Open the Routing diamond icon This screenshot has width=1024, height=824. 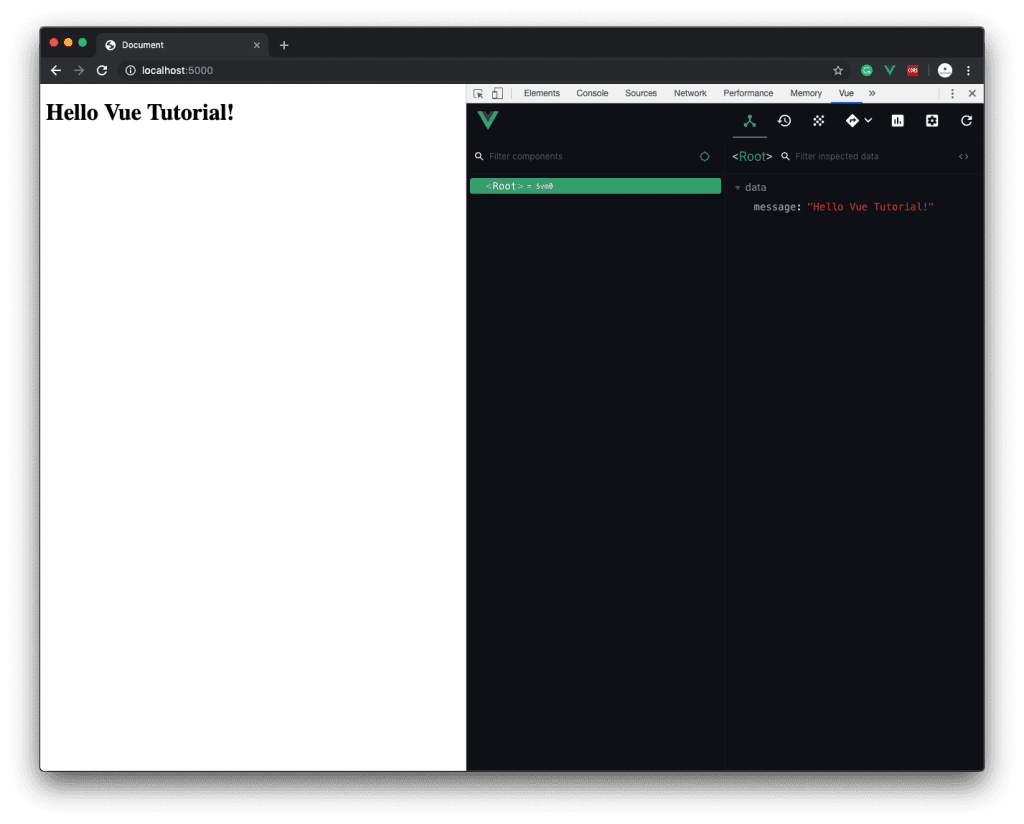[x=852, y=121]
